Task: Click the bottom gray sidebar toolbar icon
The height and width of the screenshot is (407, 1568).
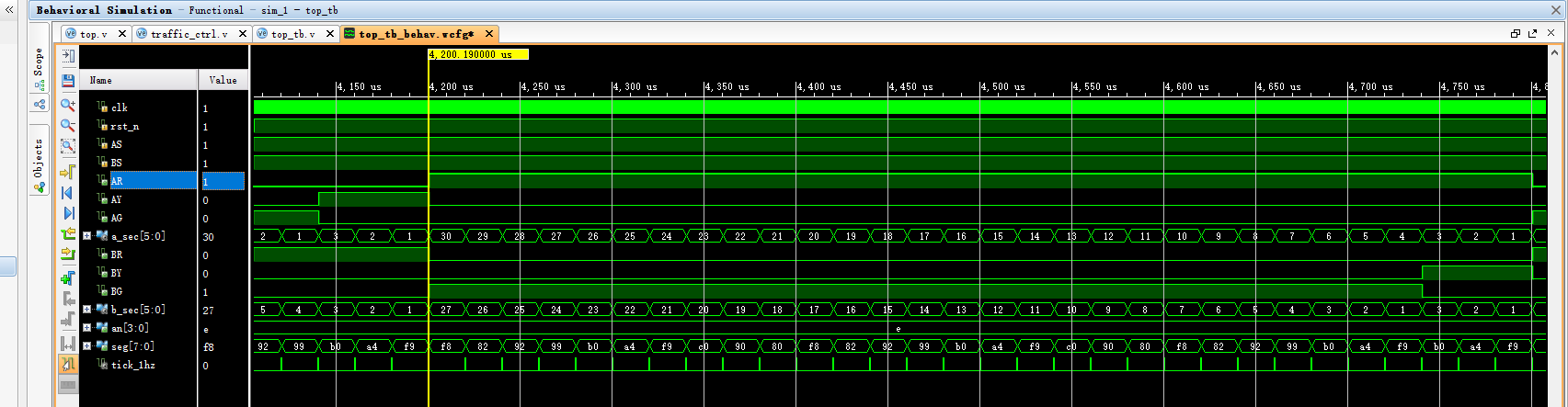Action: (x=68, y=385)
